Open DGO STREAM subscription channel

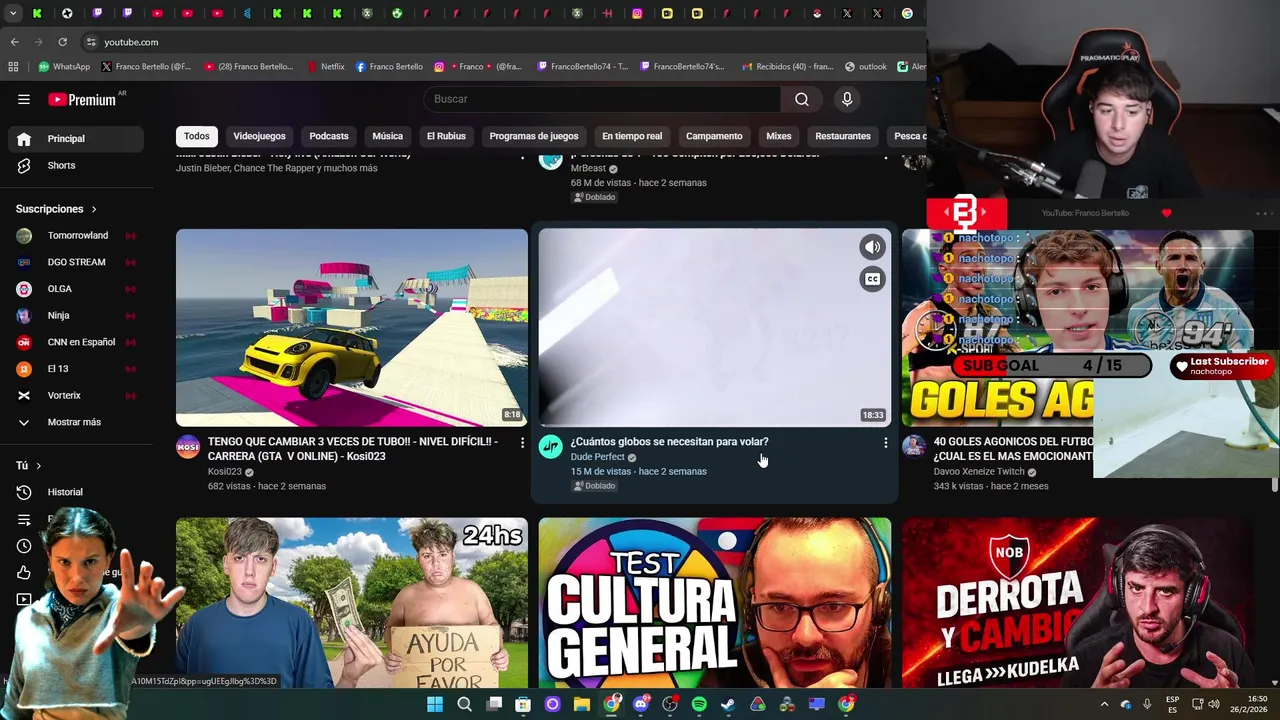pyautogui.click(x=76, y=262)
